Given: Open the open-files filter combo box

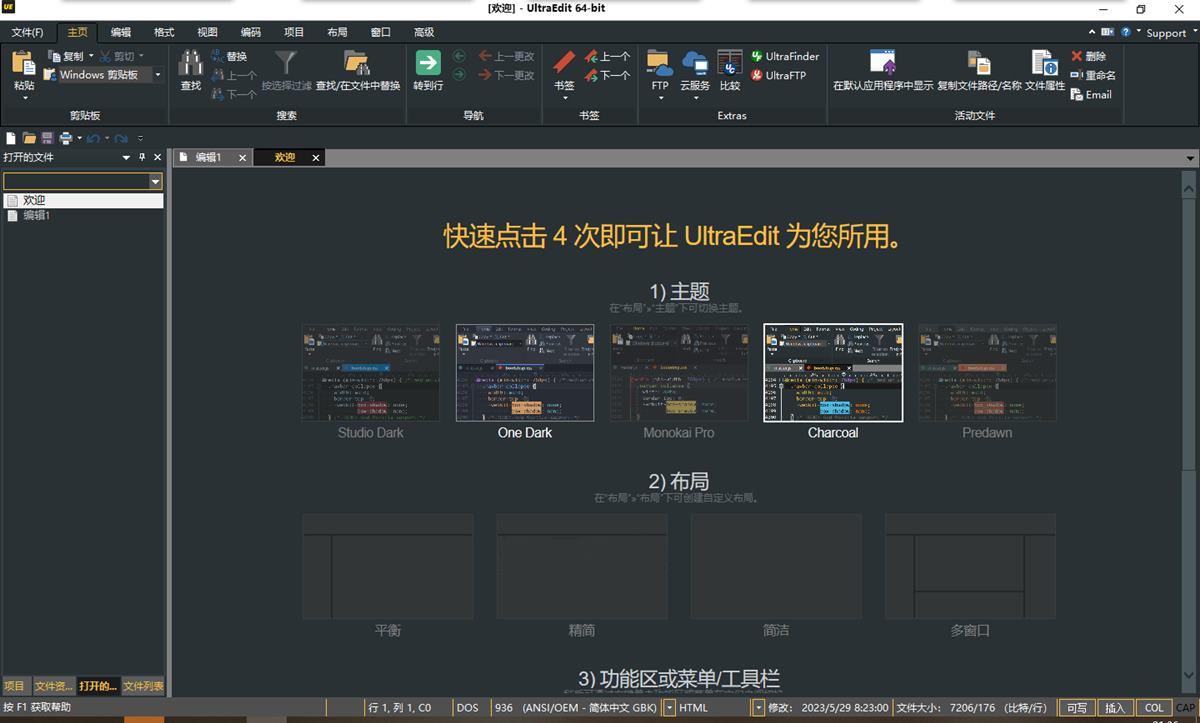Looking at the screenshot, I should 155,182.
